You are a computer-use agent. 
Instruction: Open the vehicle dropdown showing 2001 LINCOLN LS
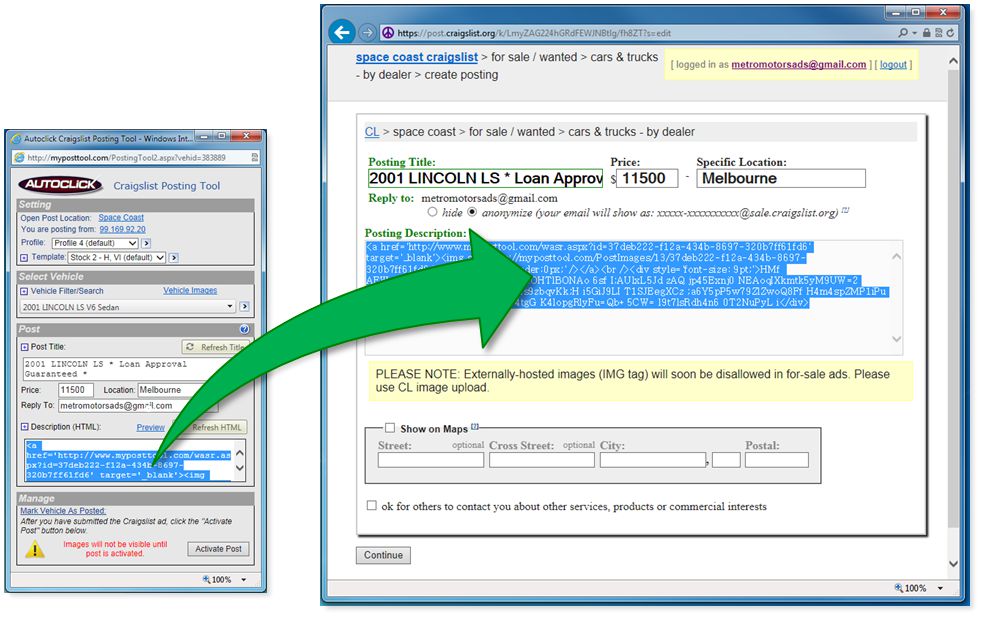tap(128, 307)
